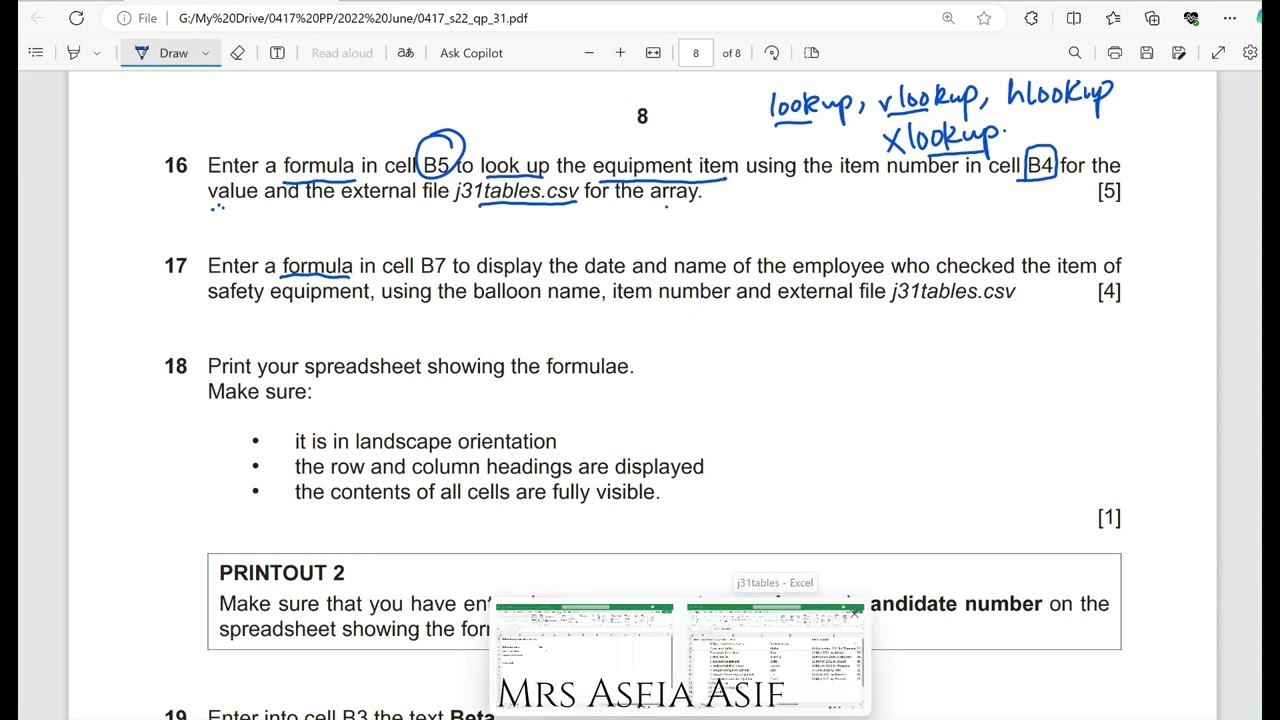
Task: Click Read aloud
Action: (342, 53)
